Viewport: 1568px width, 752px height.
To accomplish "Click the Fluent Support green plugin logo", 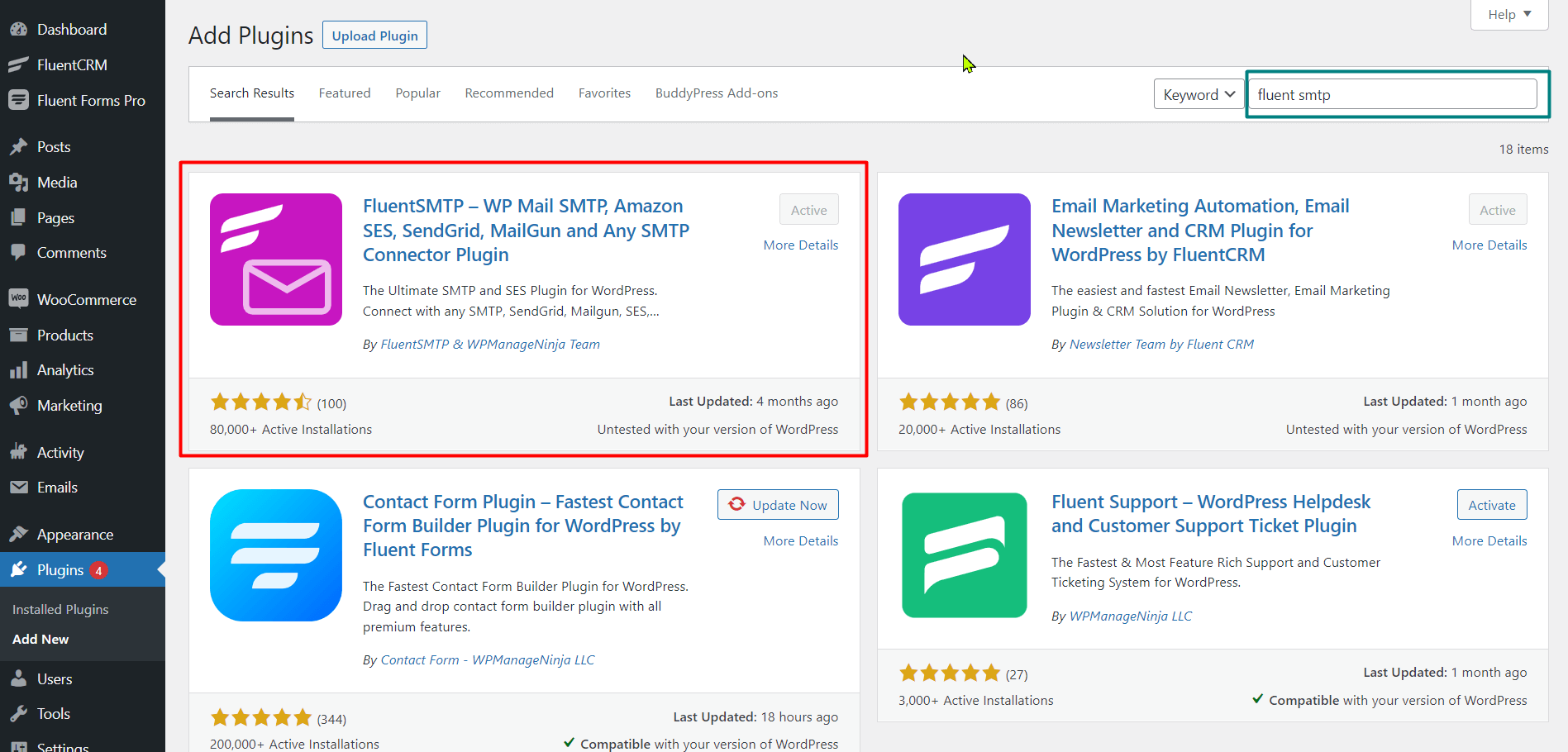I will click(x=965, y=555).
